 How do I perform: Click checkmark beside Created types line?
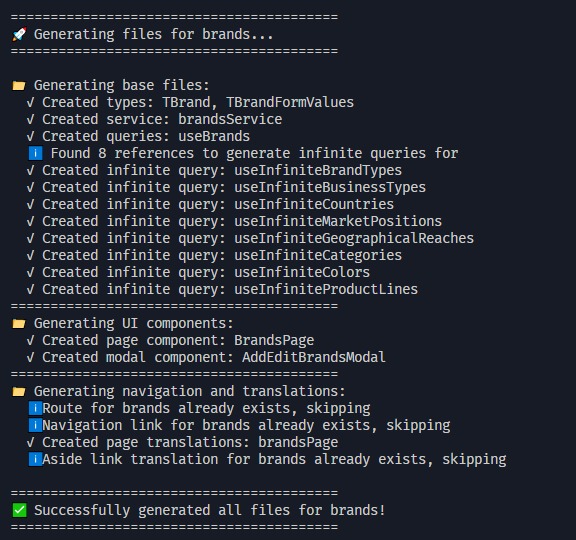[x=30, y=102]
